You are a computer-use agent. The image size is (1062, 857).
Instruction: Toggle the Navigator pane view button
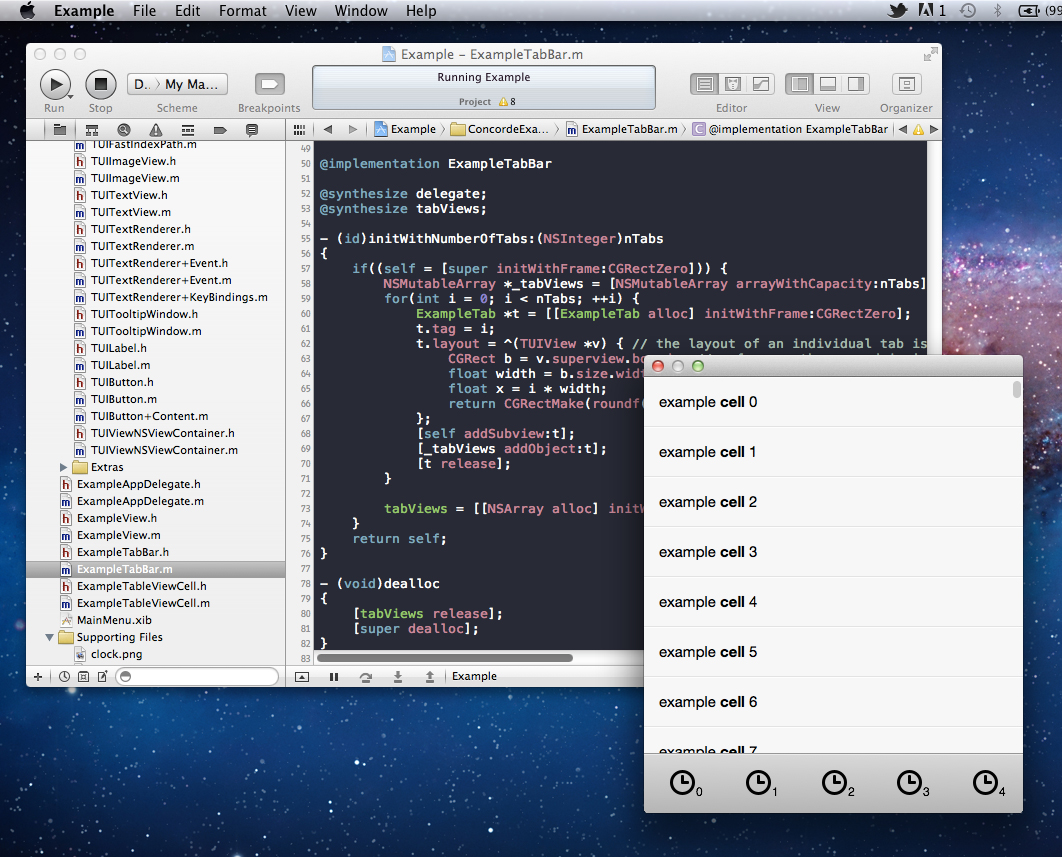pyautogui.click(x=799, y=84)
